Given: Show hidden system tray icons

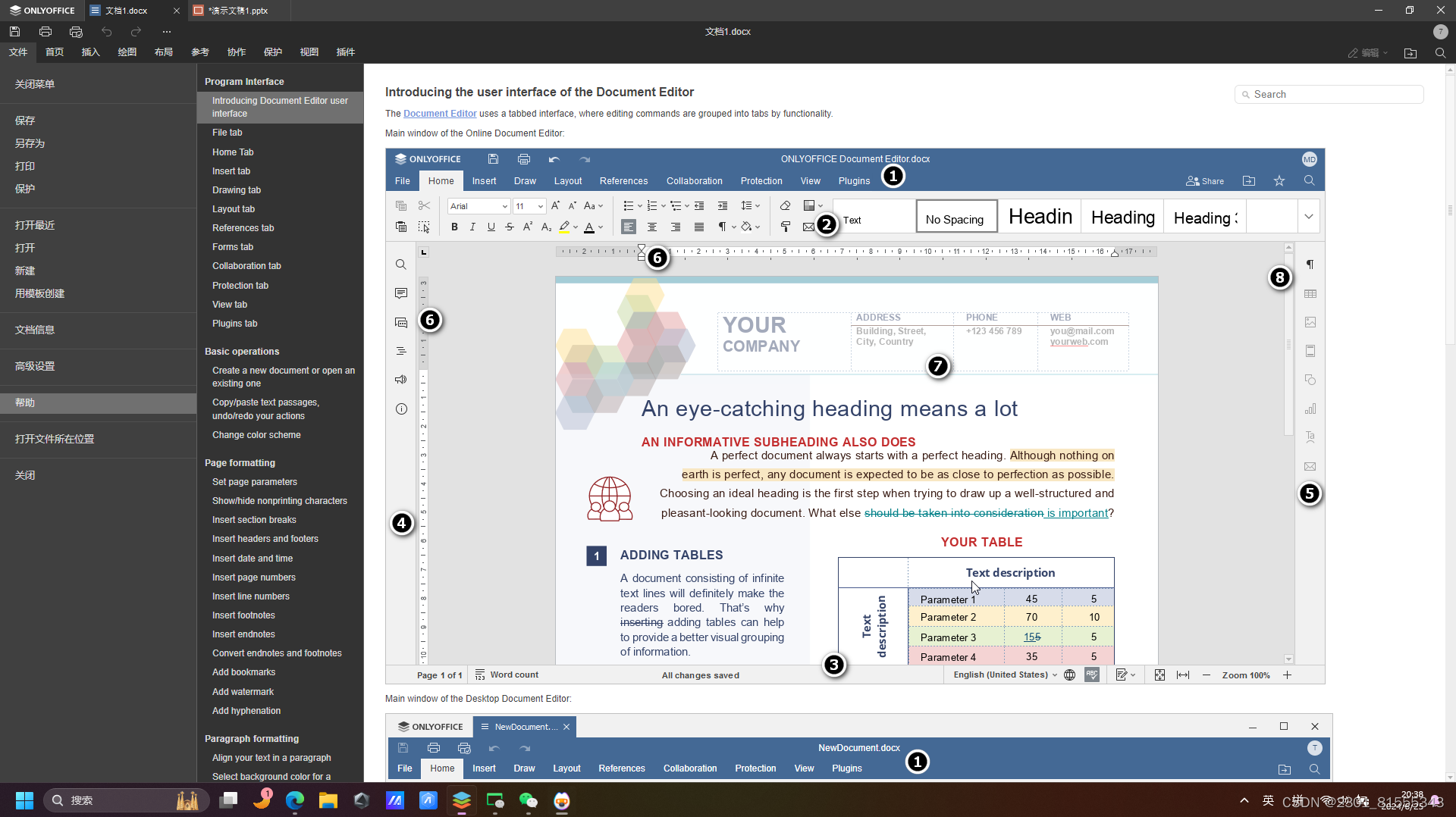Looking at the screenshot, I should point(1244,800).
